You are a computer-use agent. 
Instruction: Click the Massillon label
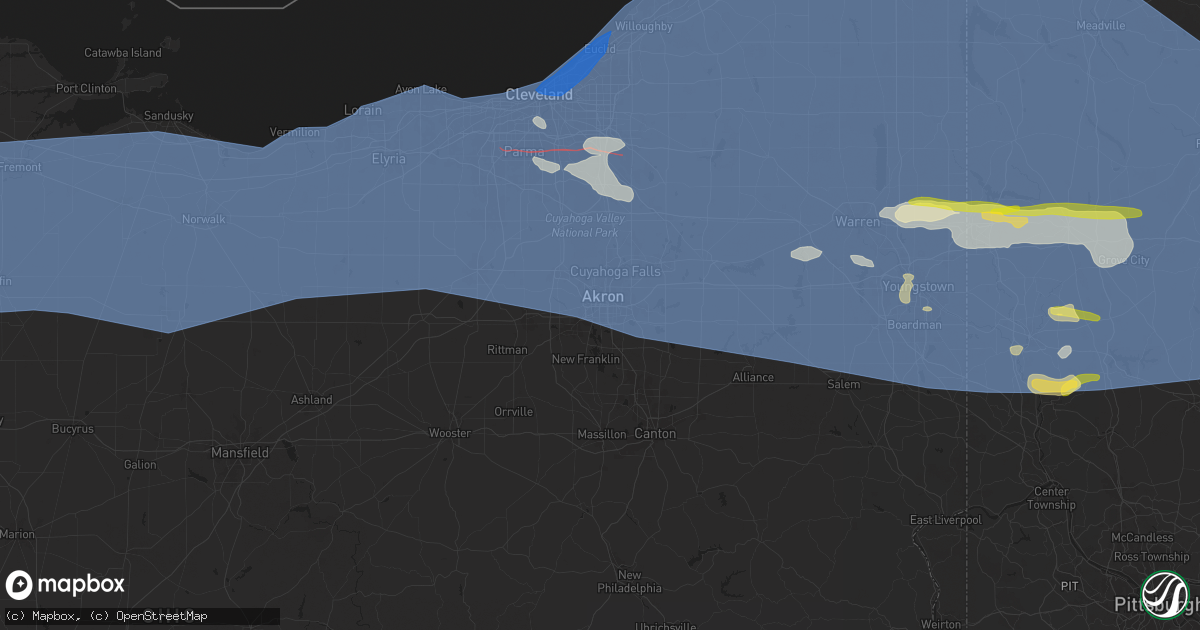[602, 434]
